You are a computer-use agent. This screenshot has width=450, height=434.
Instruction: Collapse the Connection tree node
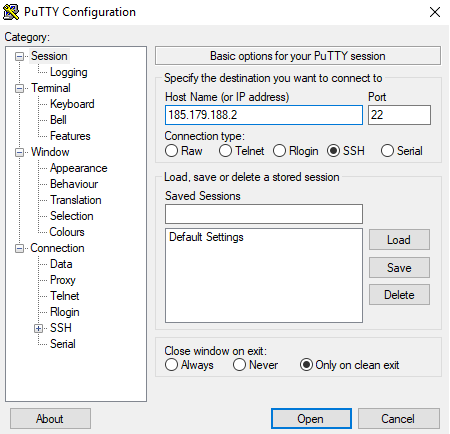tap(19, 248)
